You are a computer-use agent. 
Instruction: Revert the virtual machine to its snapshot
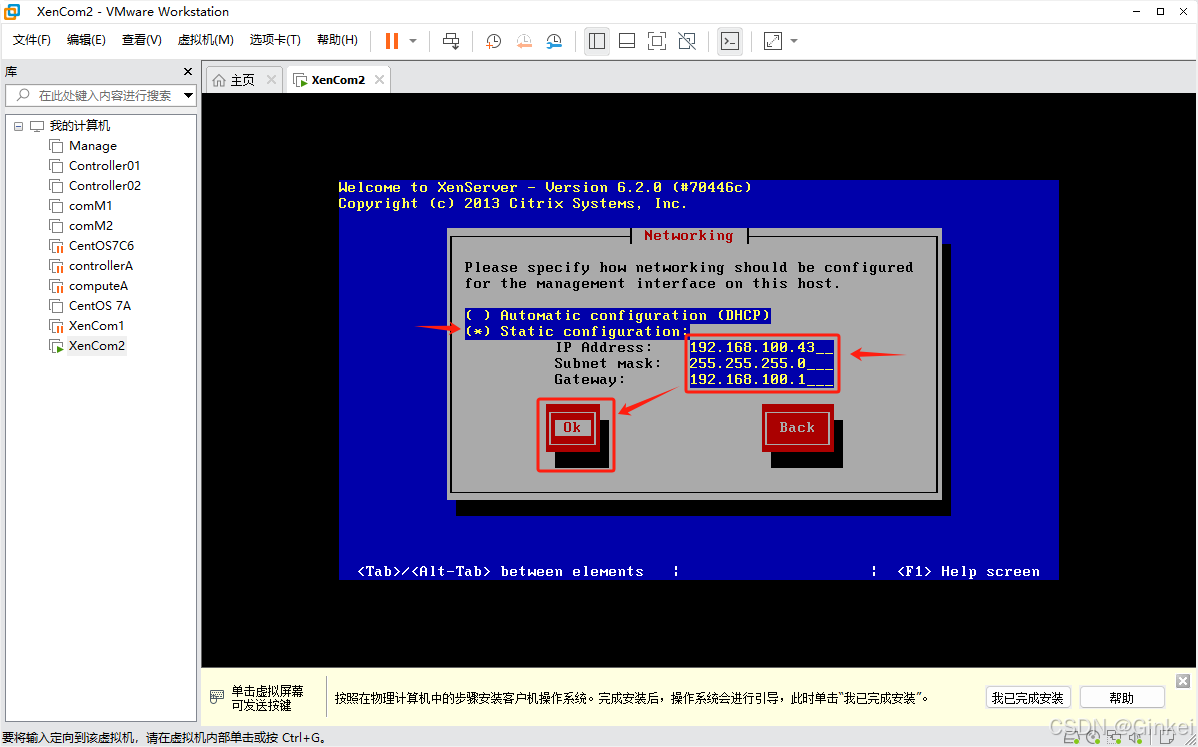point(524,41)
